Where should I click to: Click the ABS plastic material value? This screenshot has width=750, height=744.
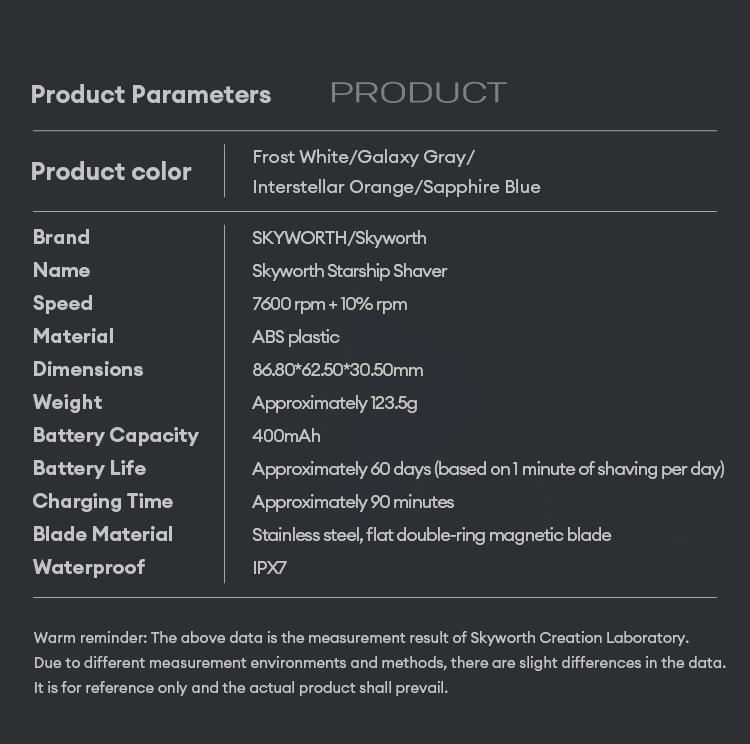point(296,337)
